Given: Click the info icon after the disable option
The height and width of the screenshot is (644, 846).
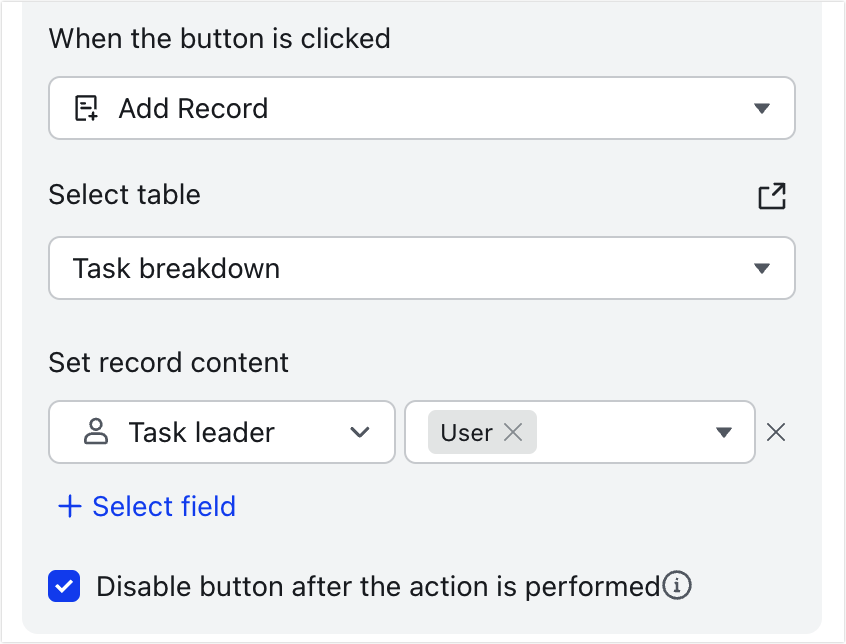Looking at the screenshot, I should coord(677,586).
